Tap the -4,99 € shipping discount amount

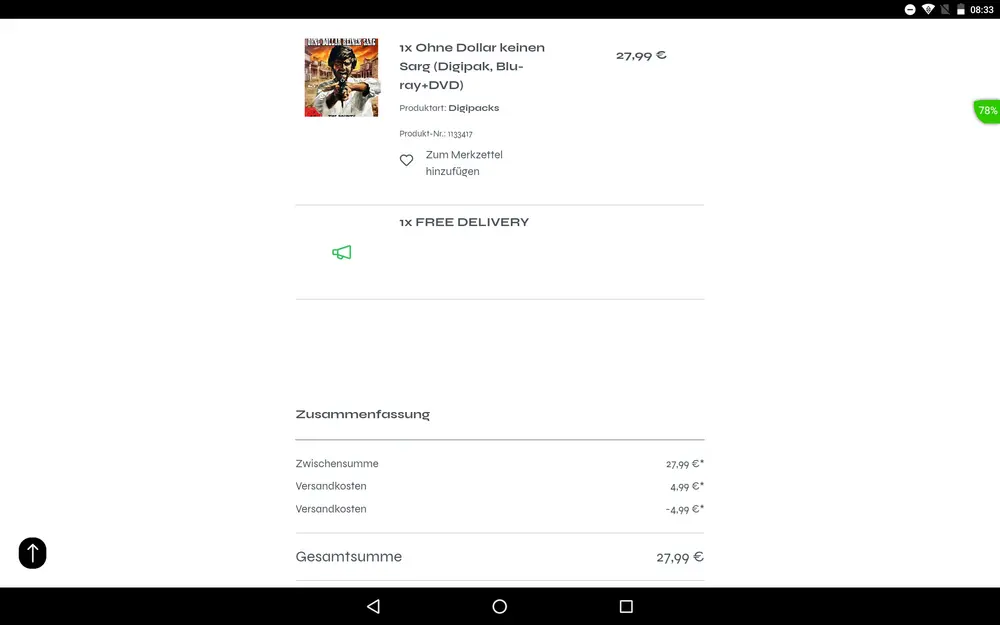pos(684,510)
